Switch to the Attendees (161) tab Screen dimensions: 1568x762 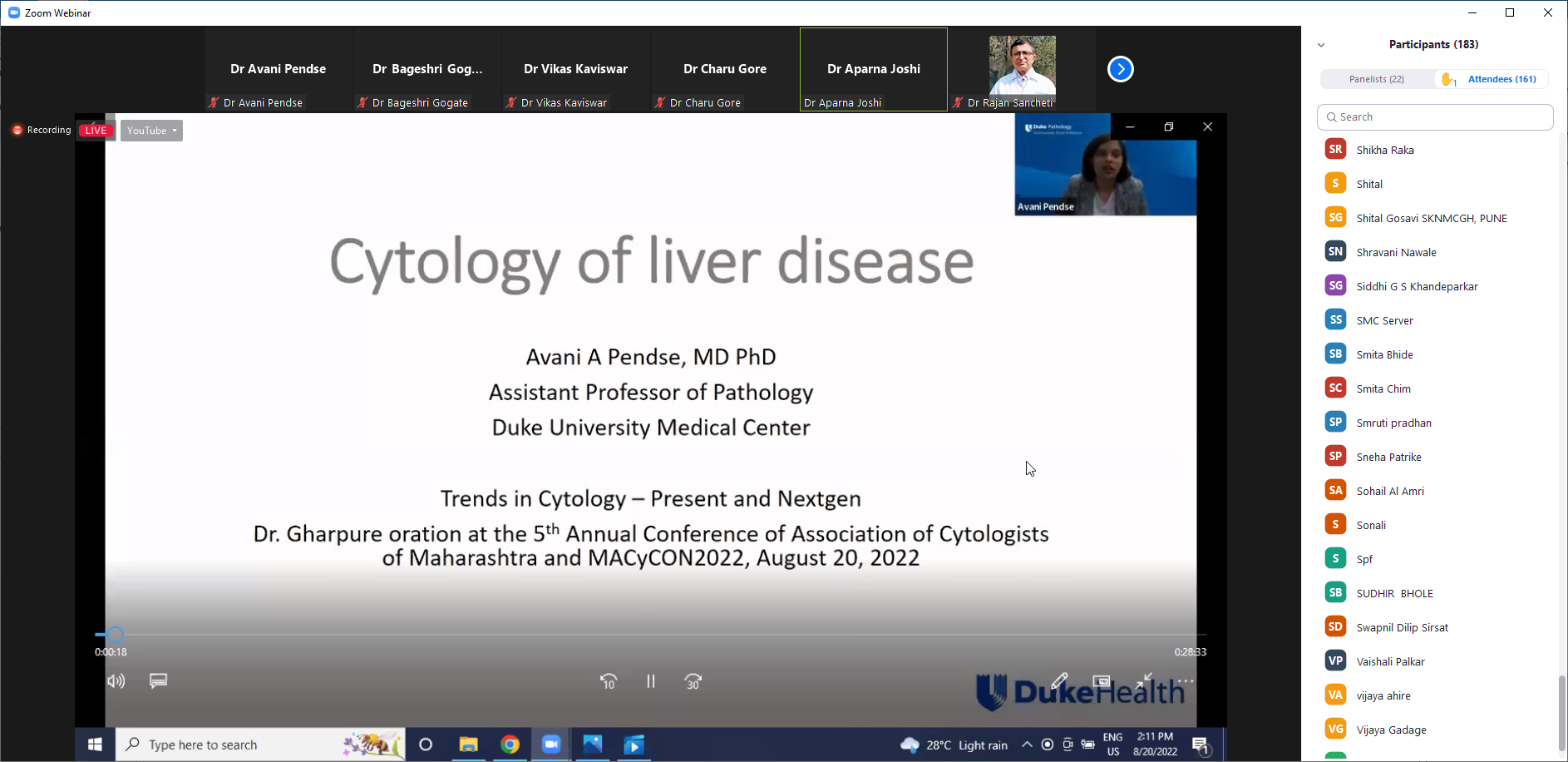(1501, 79)
